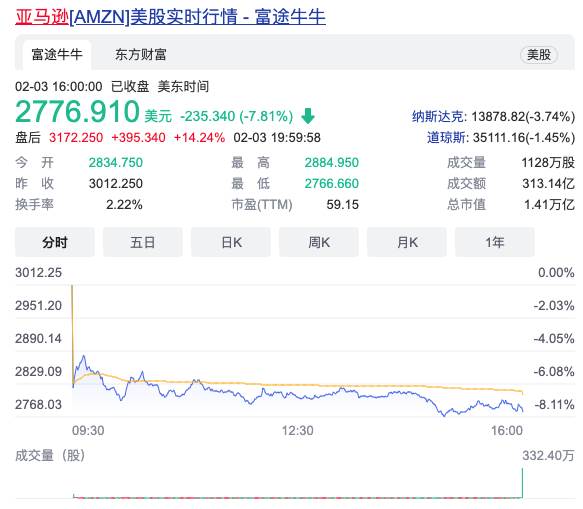
Task: Click the day high 2884.950
Action: pyautogui.click(x=332, y=162)
